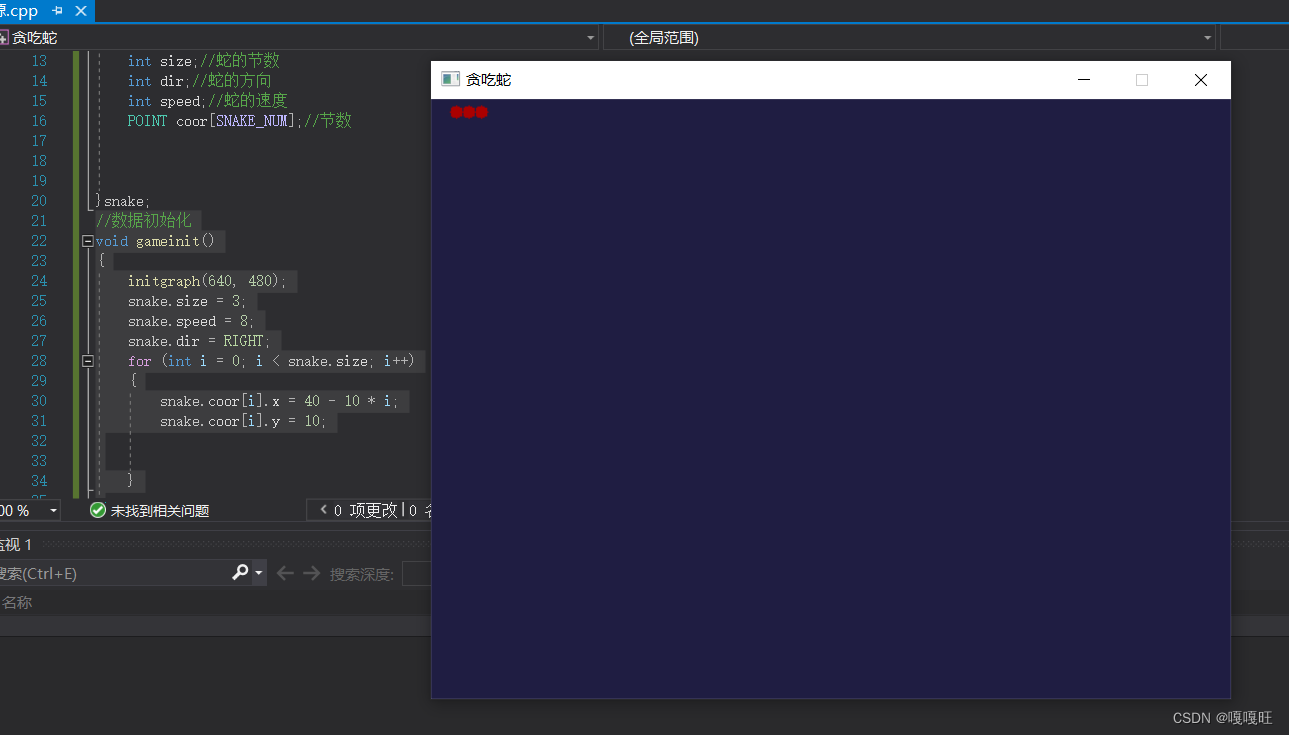
Task: Click the green no-issues check icon
Action: (x=98, y=511)
